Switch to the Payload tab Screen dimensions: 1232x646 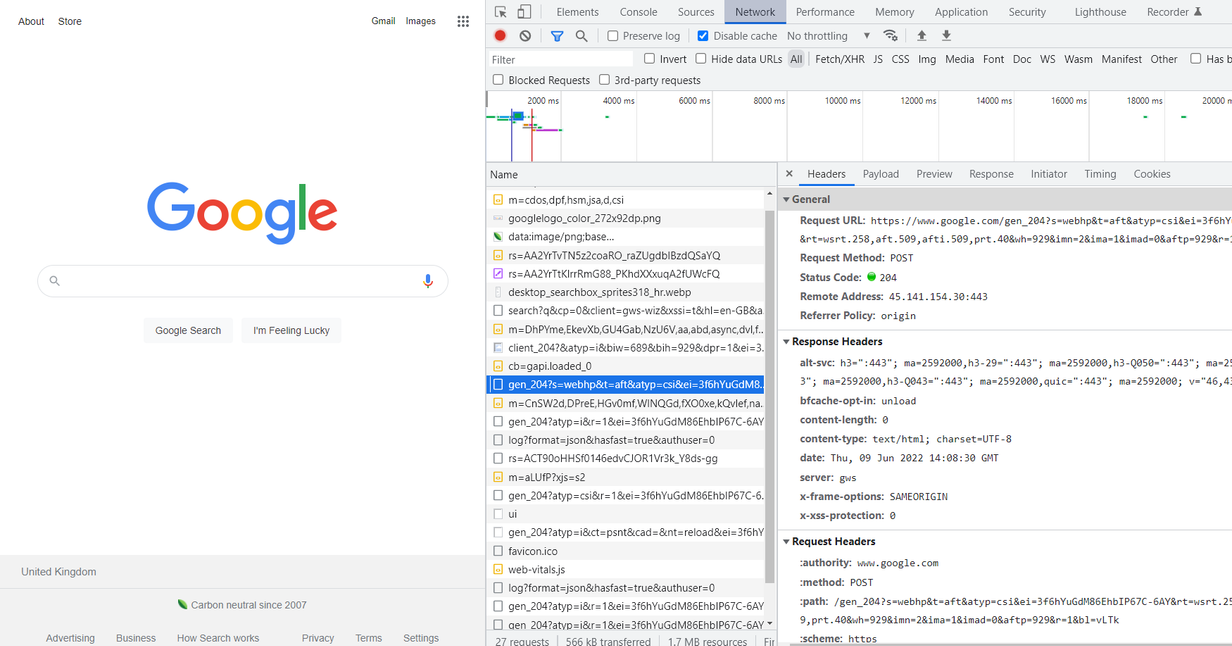(881, 174)
